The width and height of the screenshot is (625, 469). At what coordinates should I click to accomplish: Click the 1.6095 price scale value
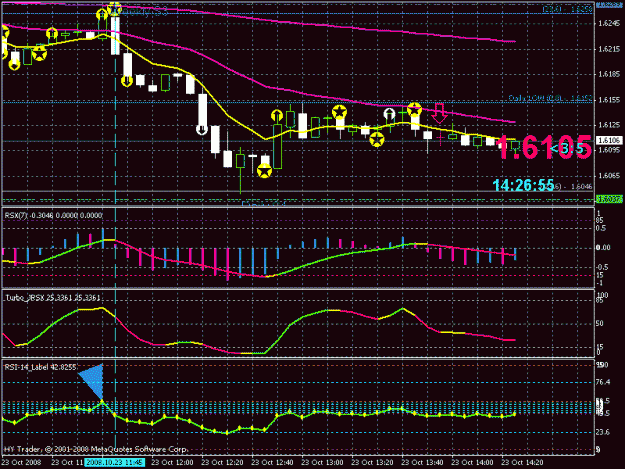click(609, 150)
